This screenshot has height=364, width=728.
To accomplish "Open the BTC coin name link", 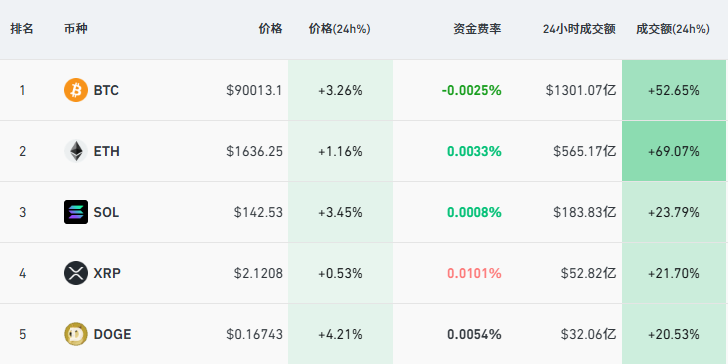I will [106, 90].
